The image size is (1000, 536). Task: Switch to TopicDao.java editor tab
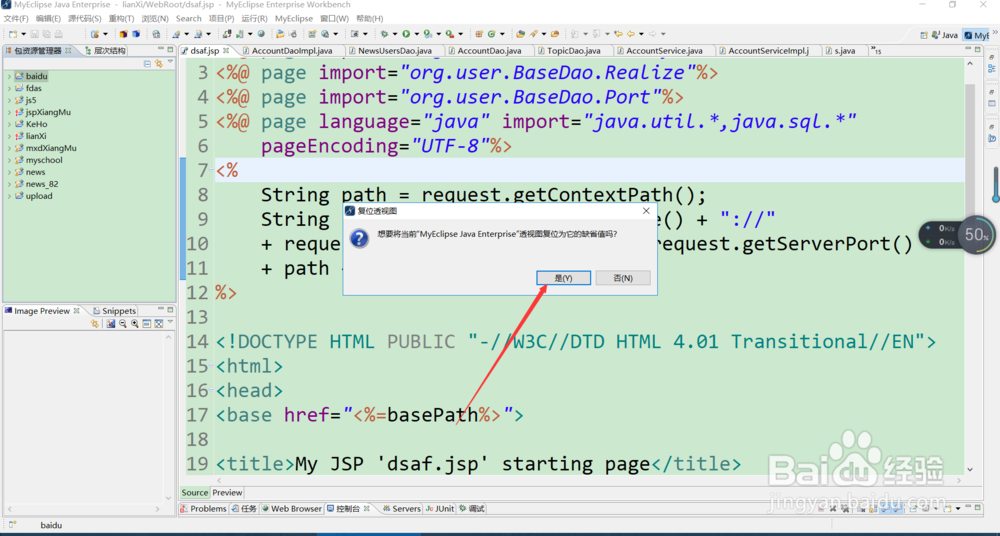pos(573,50)
